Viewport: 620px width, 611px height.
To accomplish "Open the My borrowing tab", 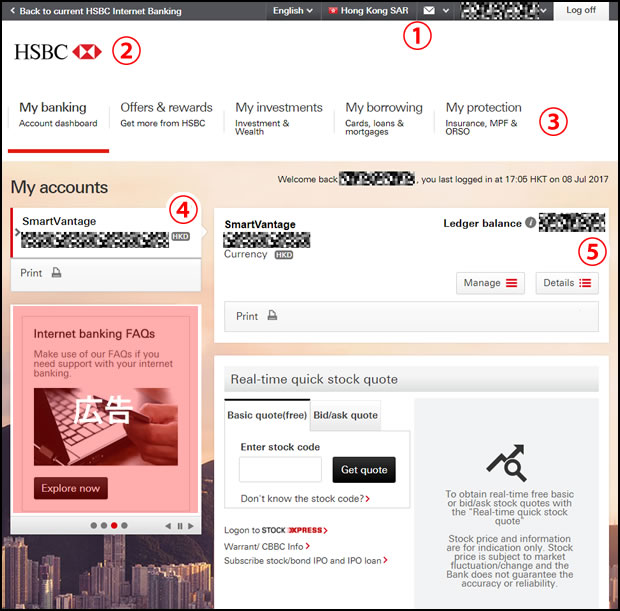I will click(x=384, y=118).
